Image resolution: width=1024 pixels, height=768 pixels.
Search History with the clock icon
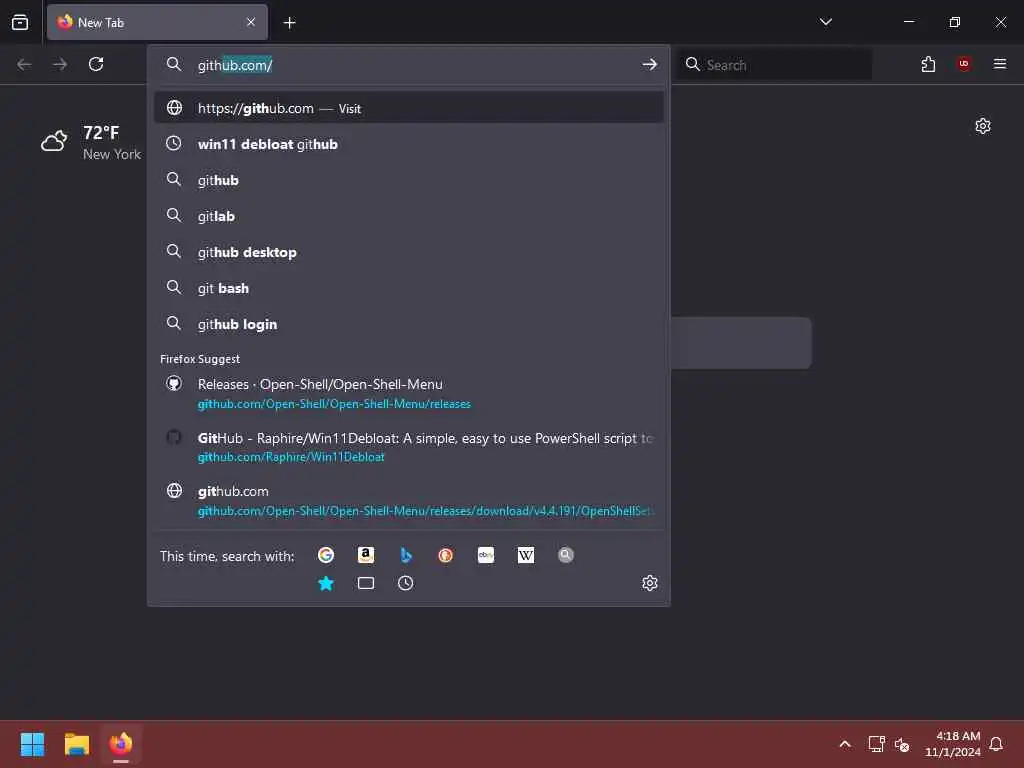pos(406,583)
